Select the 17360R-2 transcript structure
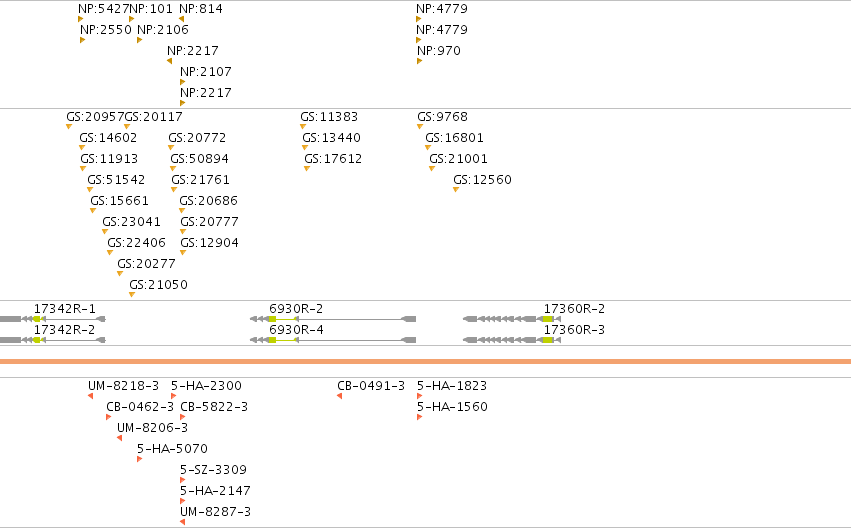851x528 pixels. tap(512, 319)
